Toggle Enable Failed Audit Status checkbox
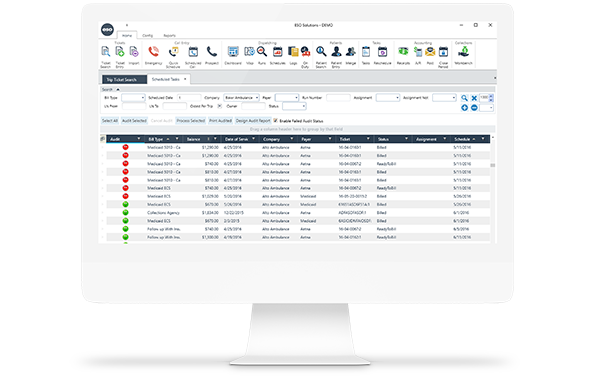This screenshot has height=376, width=602. (x=275, y=121)
